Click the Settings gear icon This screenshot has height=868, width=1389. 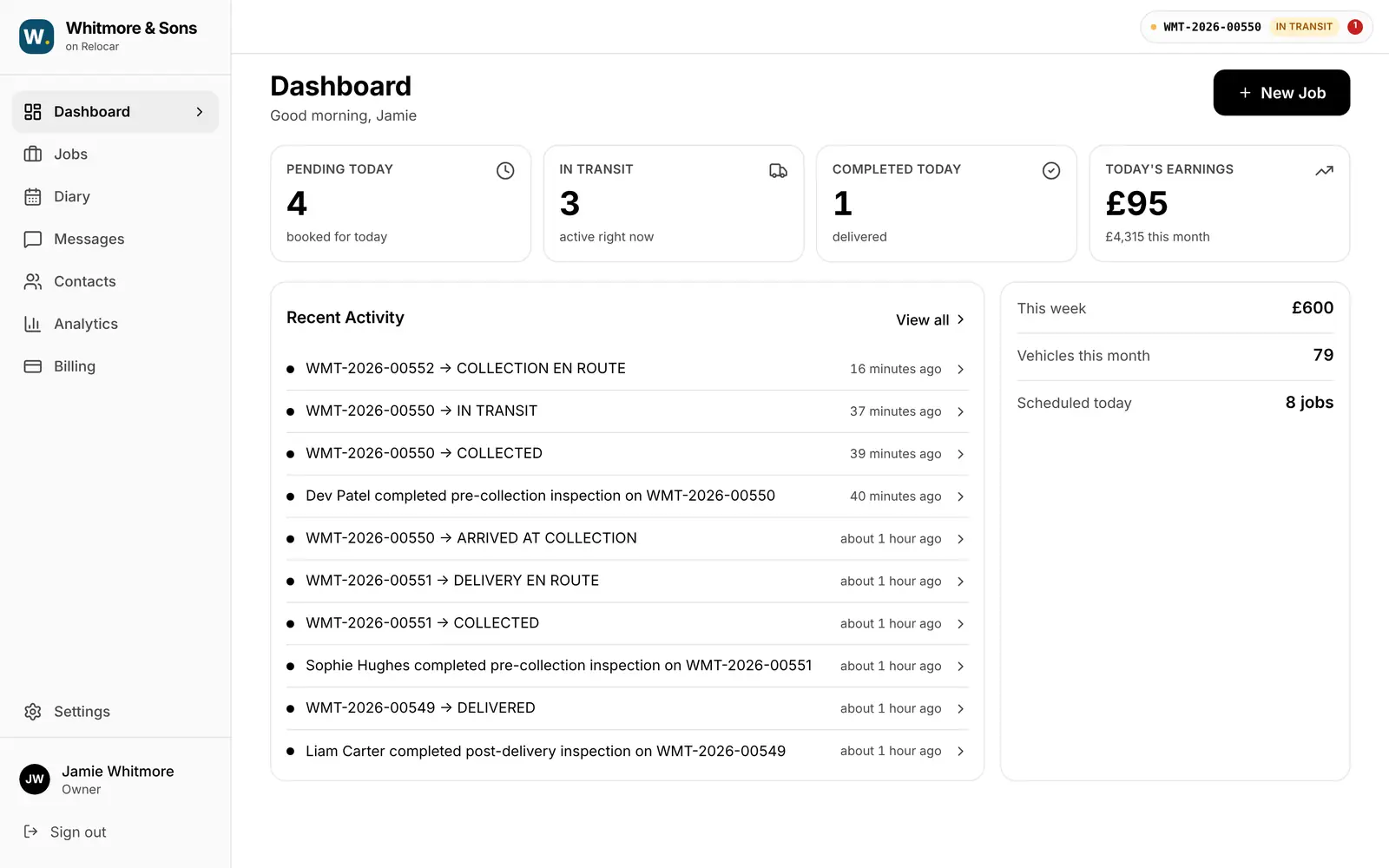(x=33, y=712)
